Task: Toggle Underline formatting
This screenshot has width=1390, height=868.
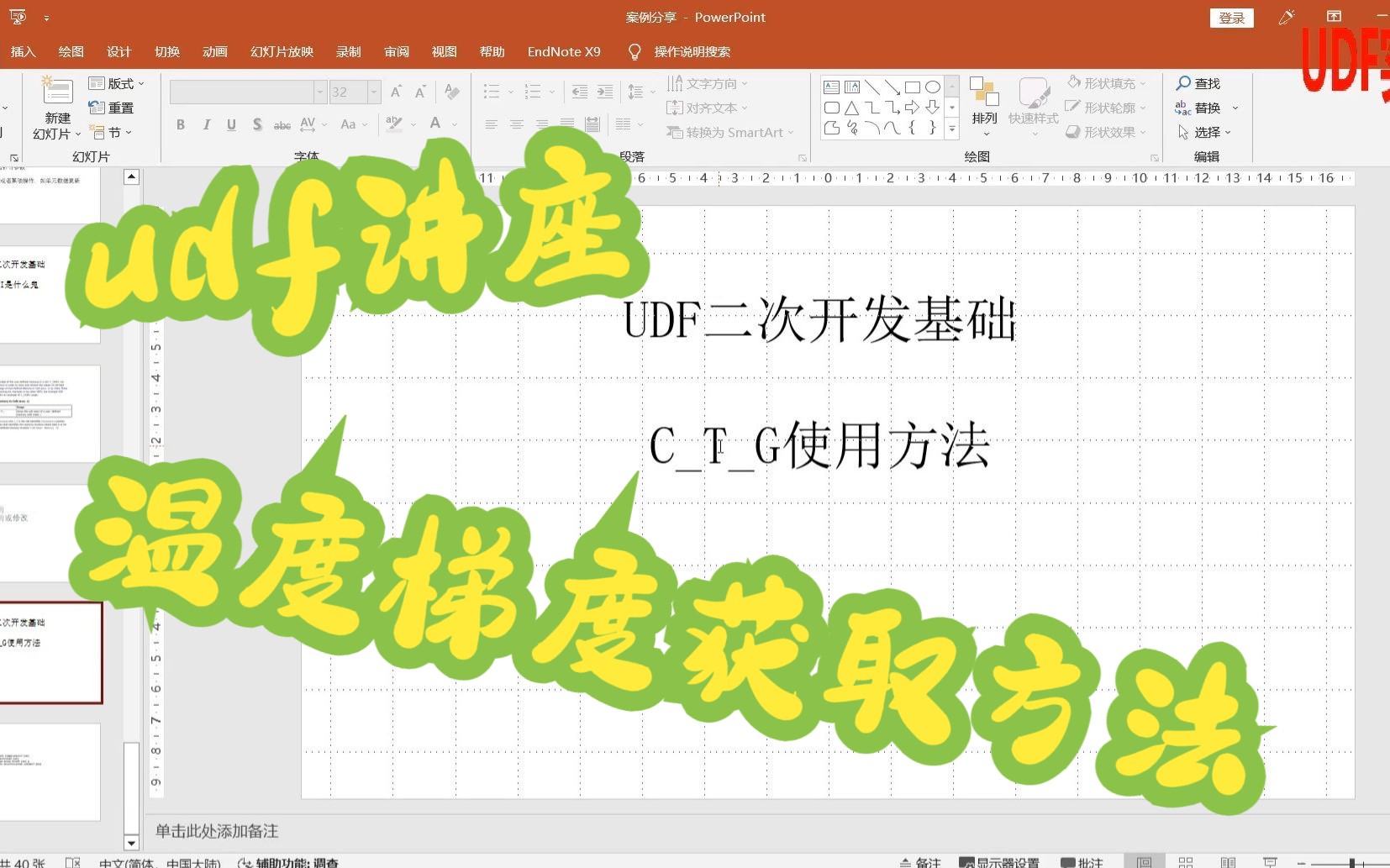Action: 231,124
